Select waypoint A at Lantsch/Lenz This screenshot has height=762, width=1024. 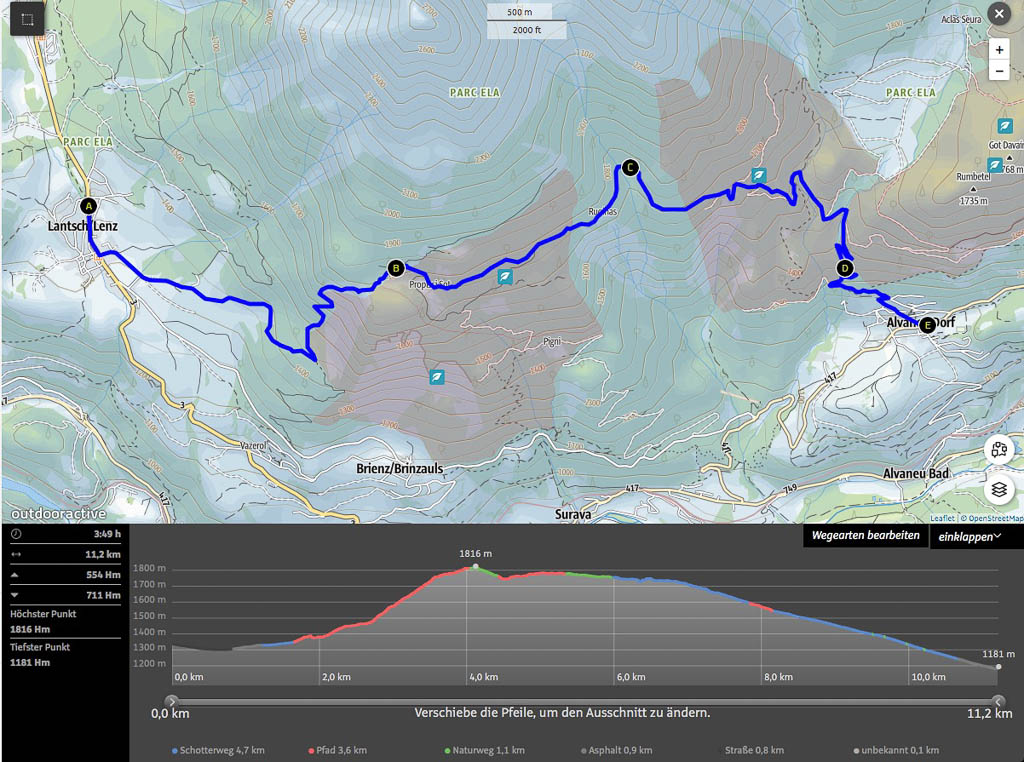(x=88, y=206)
